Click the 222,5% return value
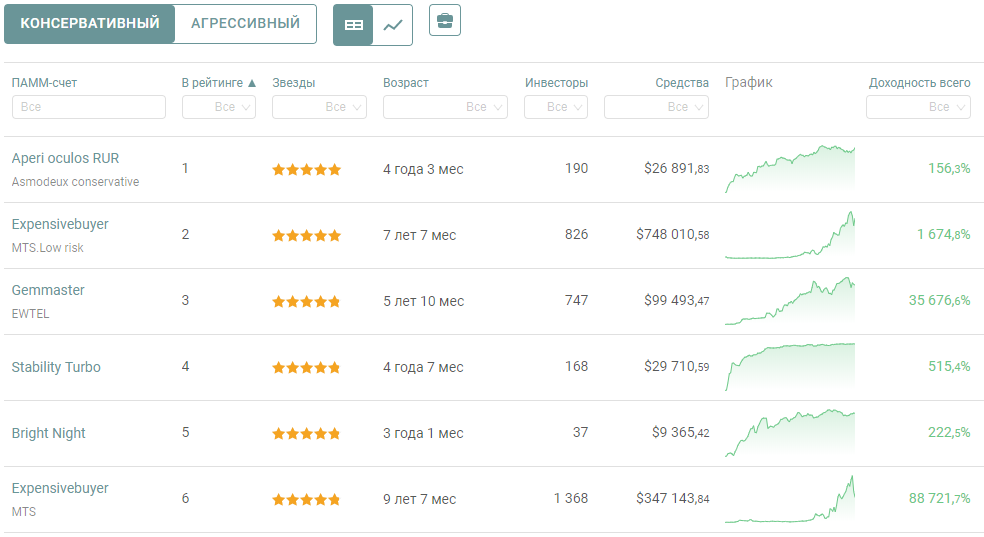984x537 pixels. pyautogui.click(x=949, y=432)
